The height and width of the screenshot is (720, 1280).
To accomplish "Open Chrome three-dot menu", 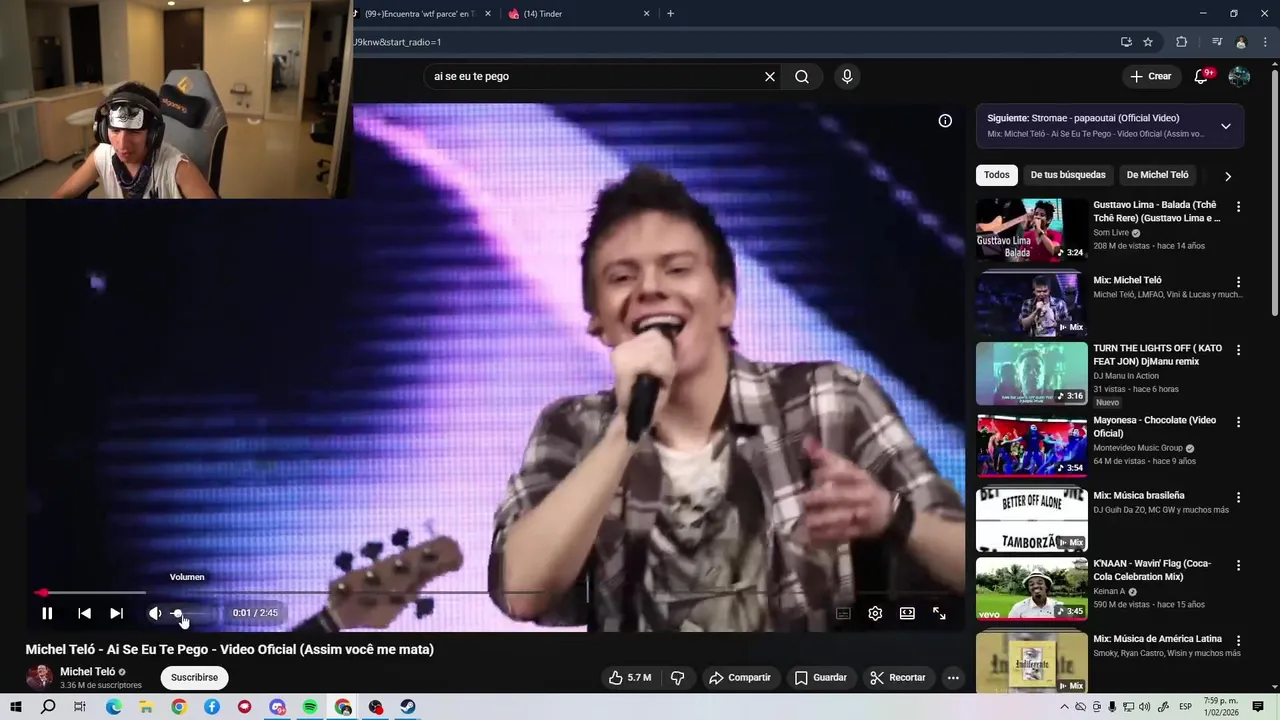I will (1265, 42).
